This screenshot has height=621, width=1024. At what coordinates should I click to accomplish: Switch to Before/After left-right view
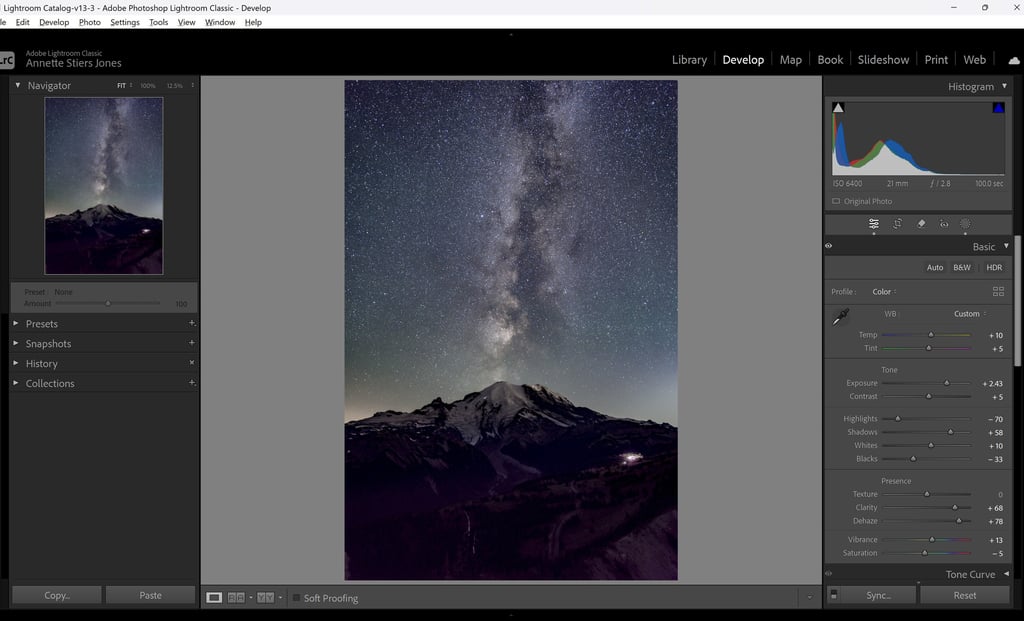pos(236,597)
